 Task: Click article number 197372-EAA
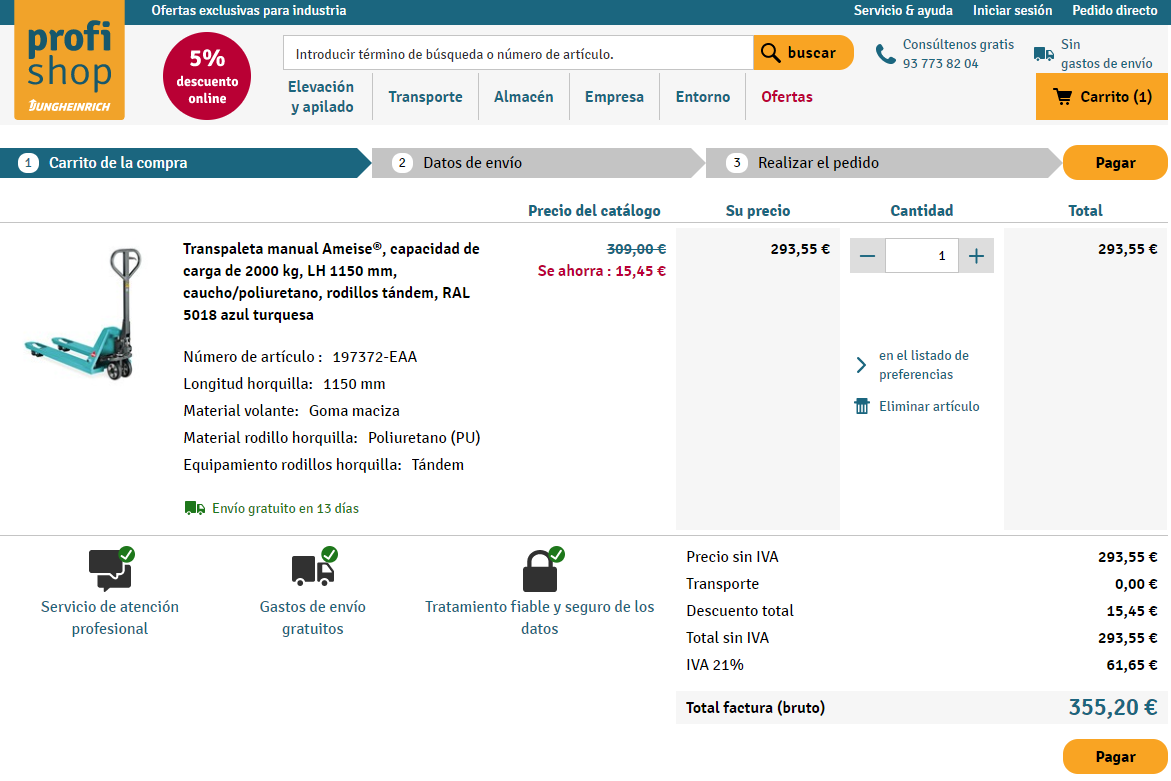tap(375, 357)
